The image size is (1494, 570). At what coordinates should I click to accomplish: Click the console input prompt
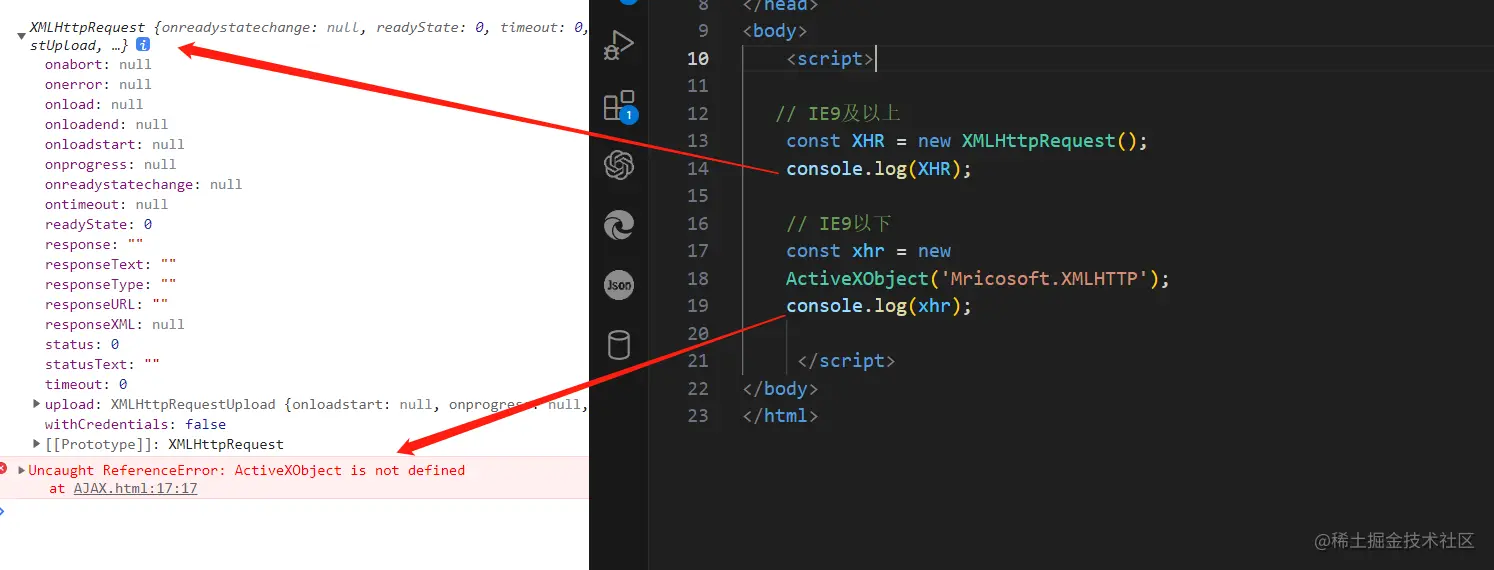click(x=3, y=511)
